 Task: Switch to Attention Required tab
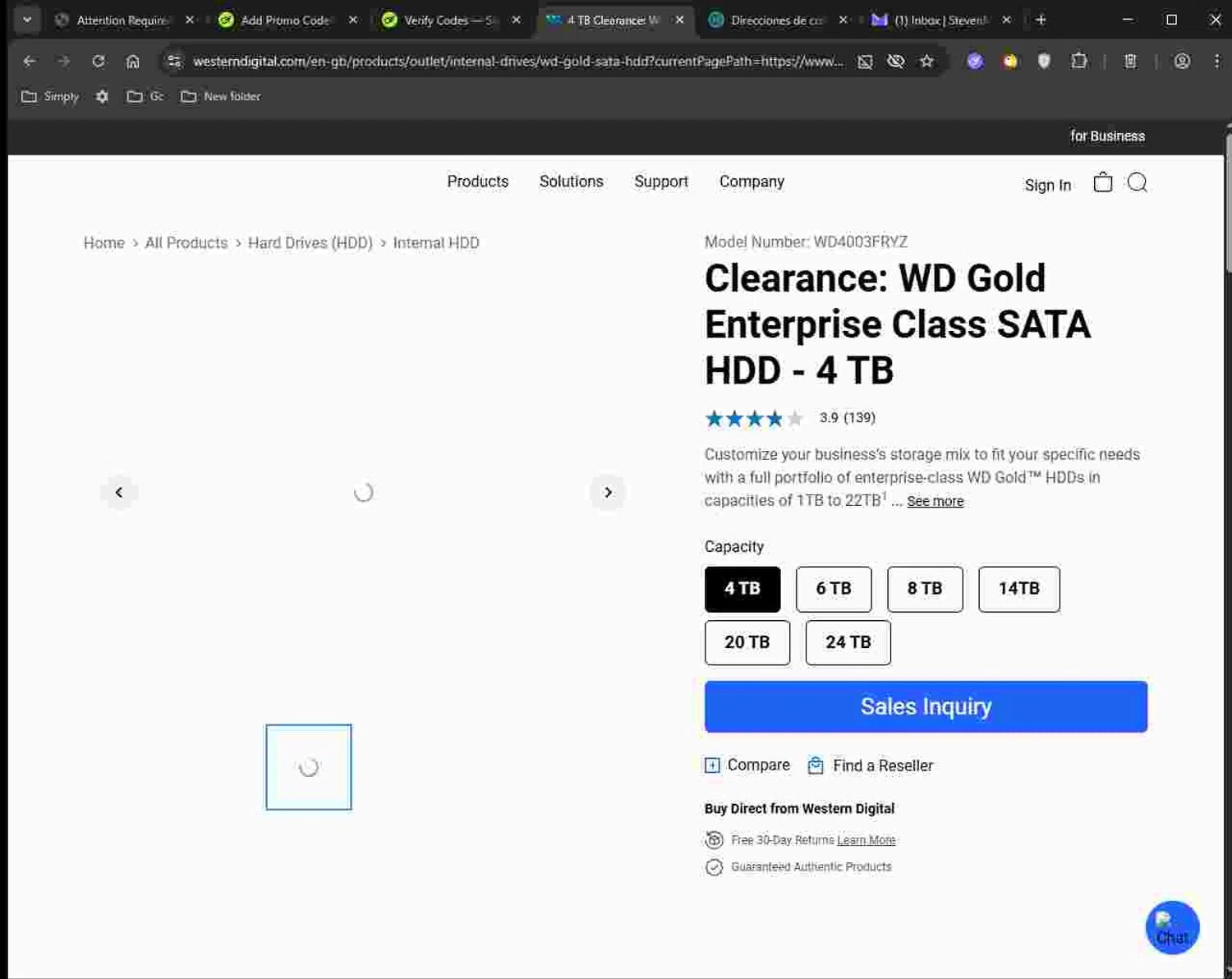(122, 20)
